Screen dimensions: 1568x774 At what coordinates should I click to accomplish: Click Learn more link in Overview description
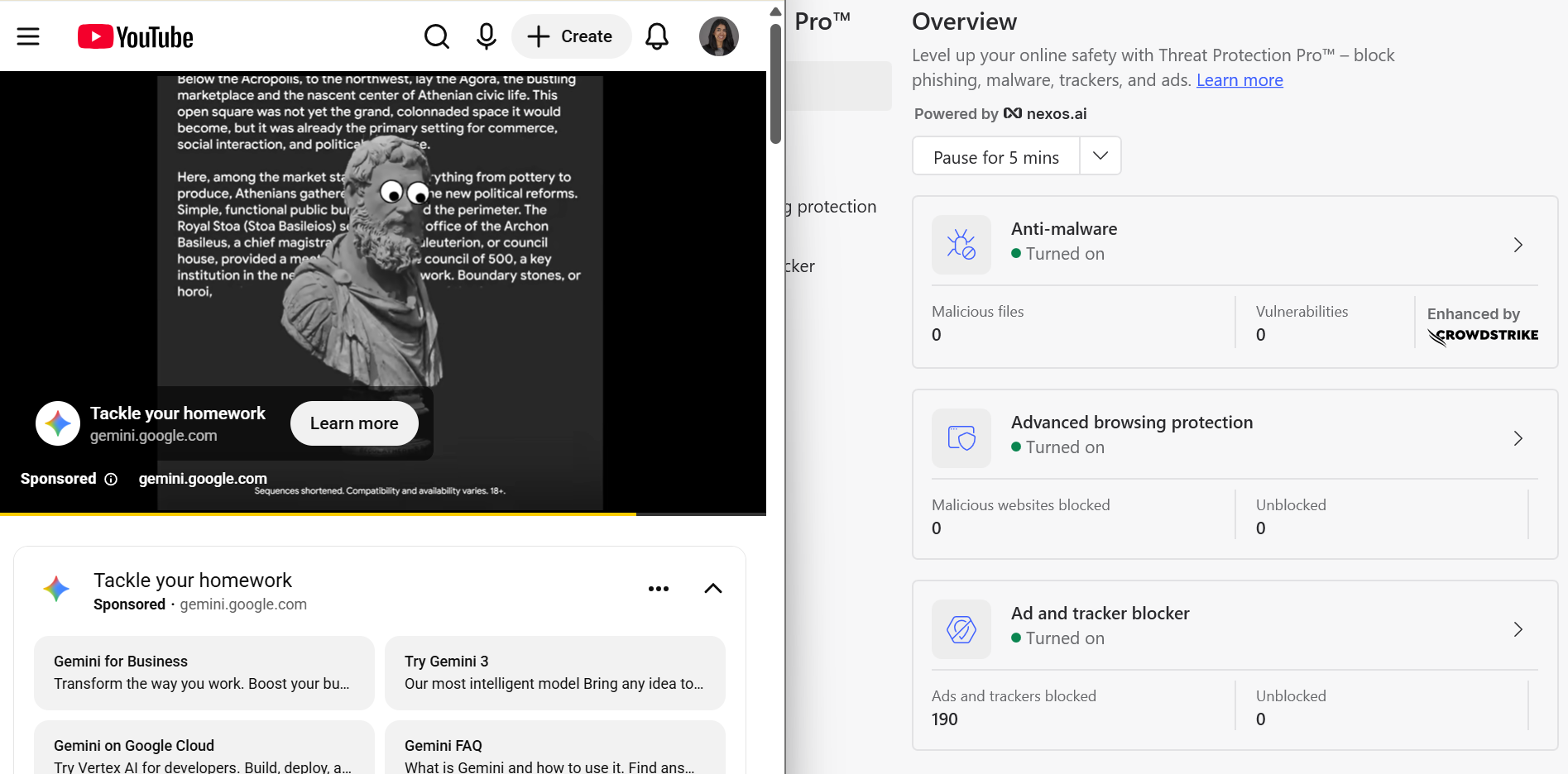[x=1240, y=80]
